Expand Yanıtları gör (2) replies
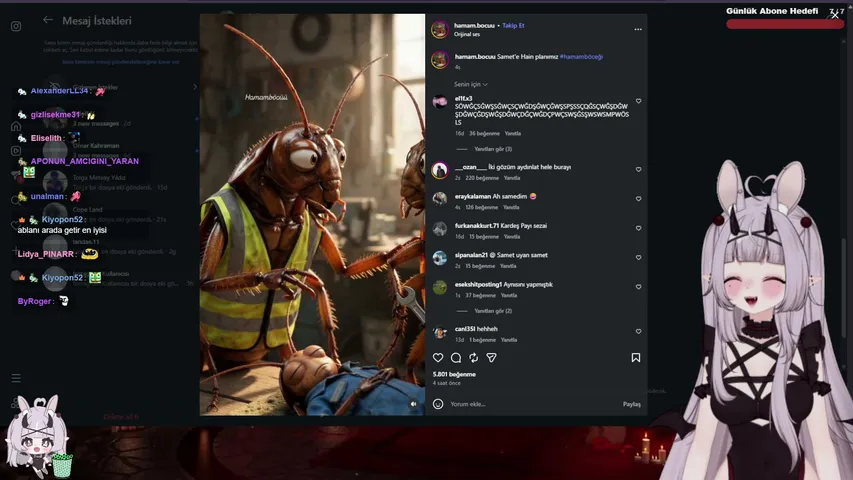The image size is (853, 480). [493, 311]
